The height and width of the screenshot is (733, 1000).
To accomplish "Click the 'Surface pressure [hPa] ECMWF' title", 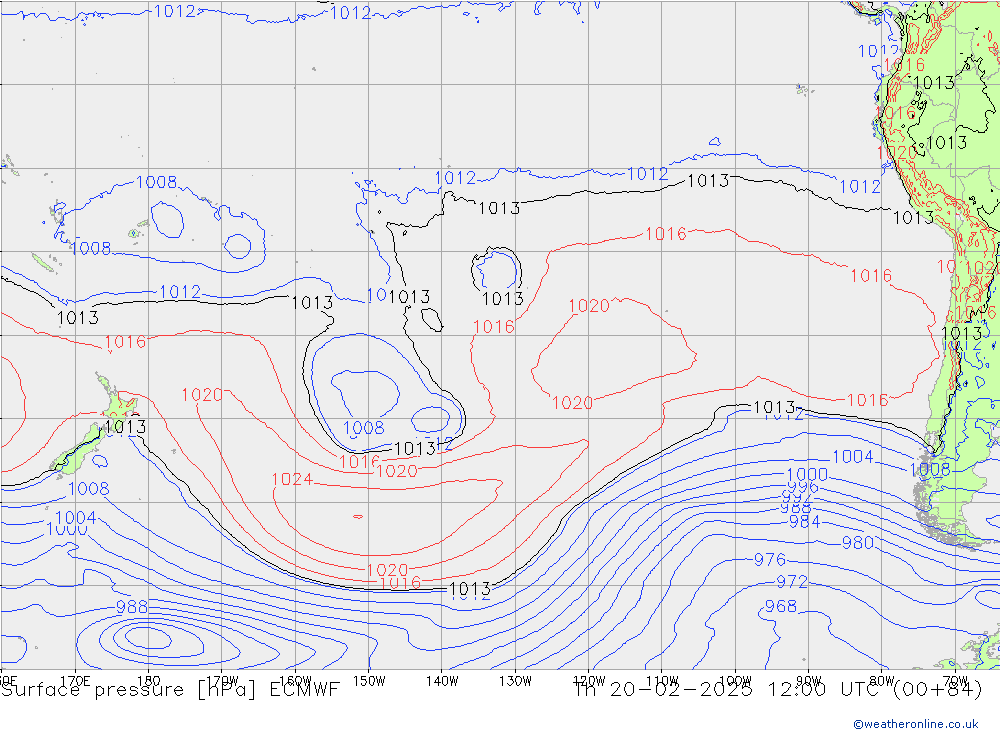I will [170, 690].
